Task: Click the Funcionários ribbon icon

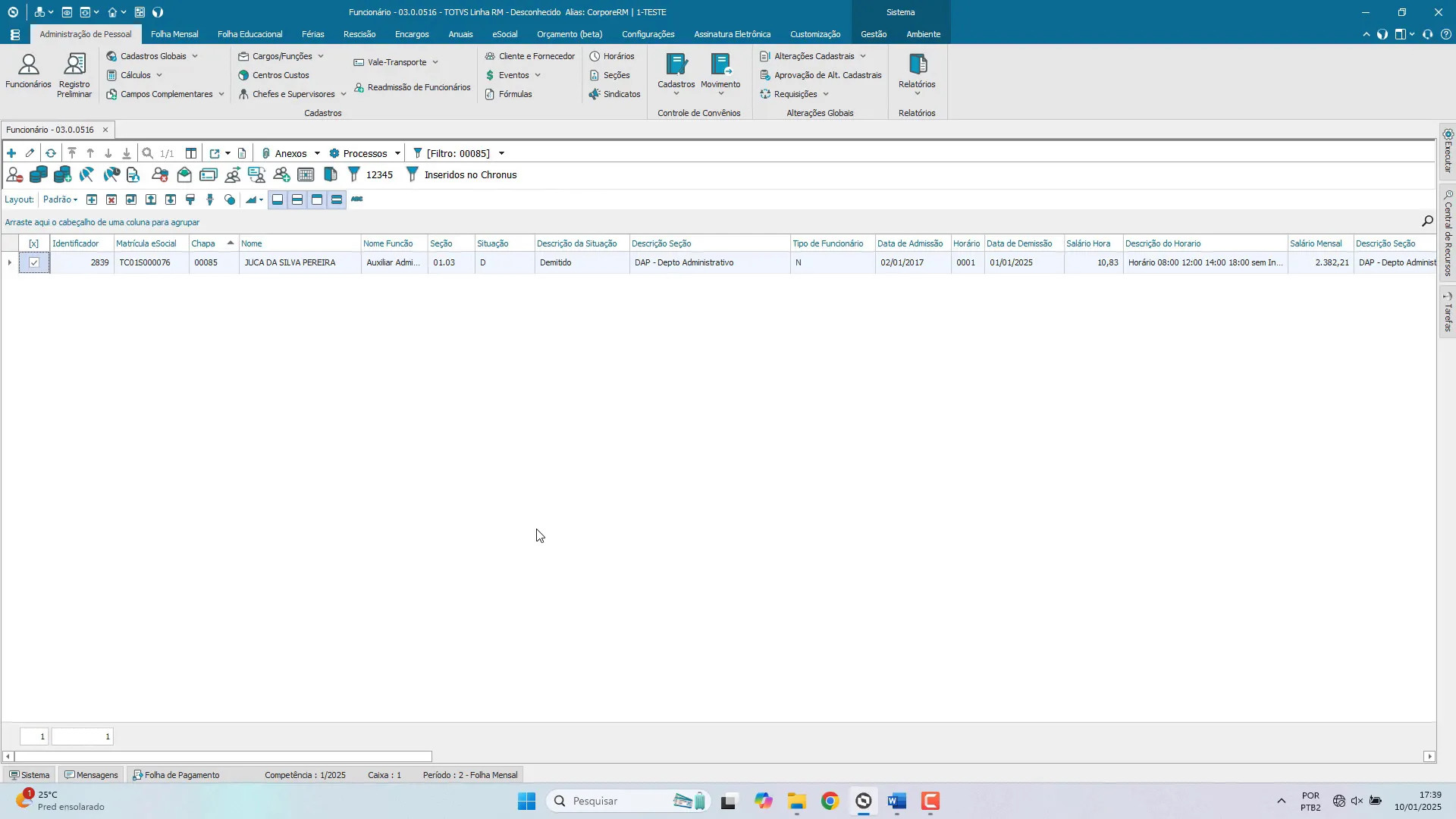Action: click(28, 71)
